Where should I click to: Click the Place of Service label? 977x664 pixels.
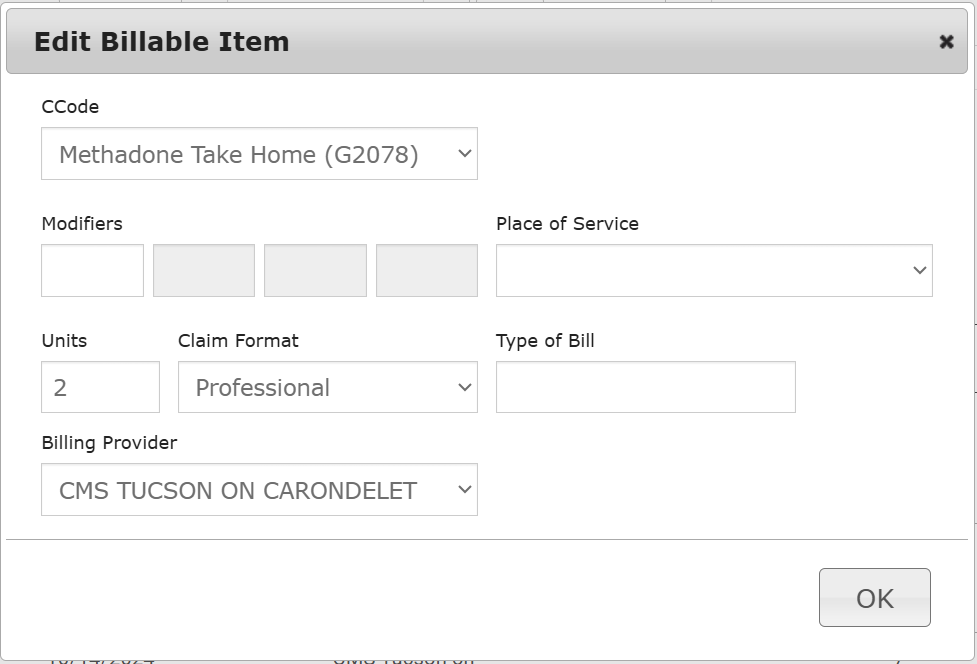tap(567, 224)
